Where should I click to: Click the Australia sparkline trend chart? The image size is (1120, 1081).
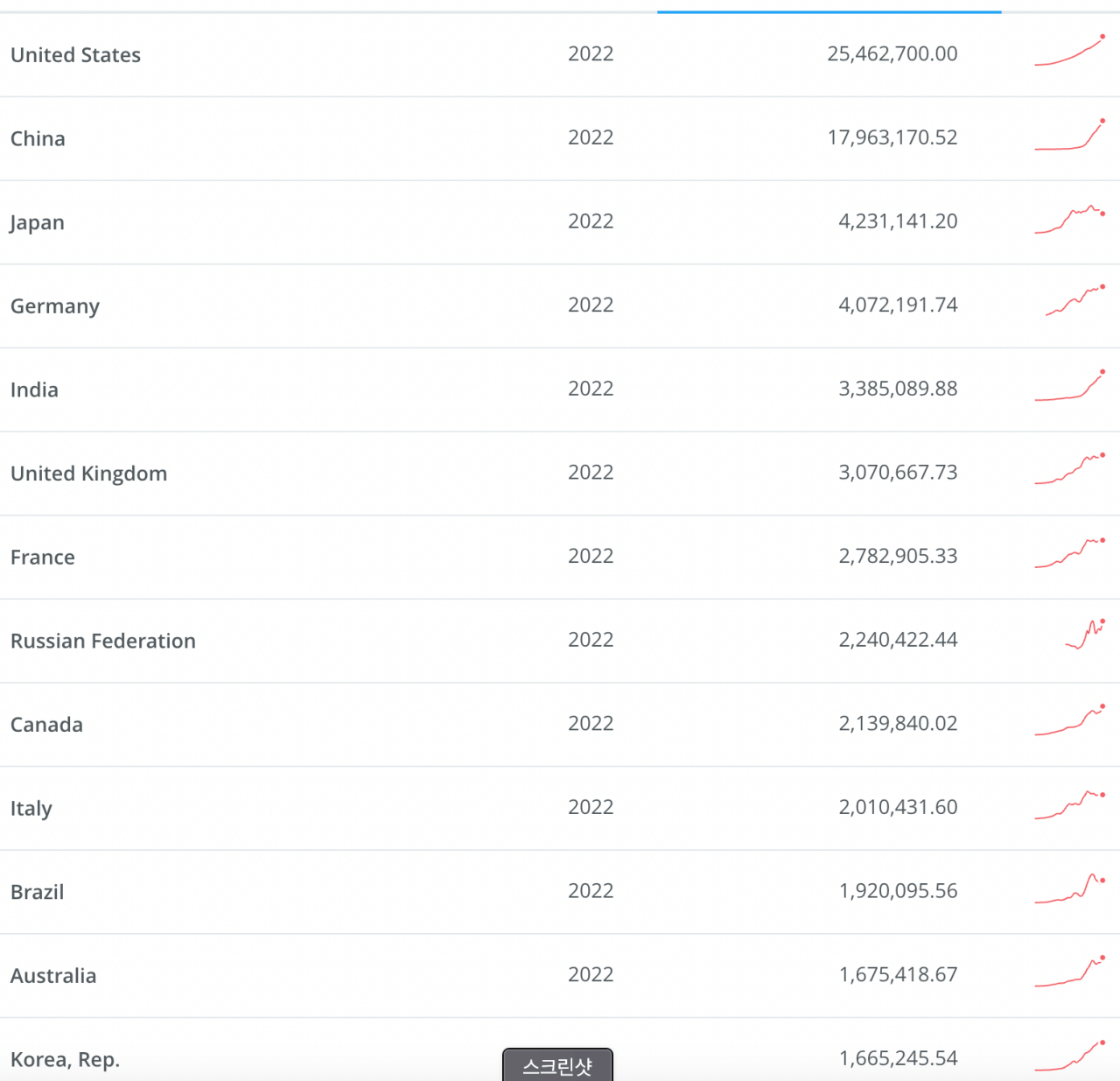1069,972
